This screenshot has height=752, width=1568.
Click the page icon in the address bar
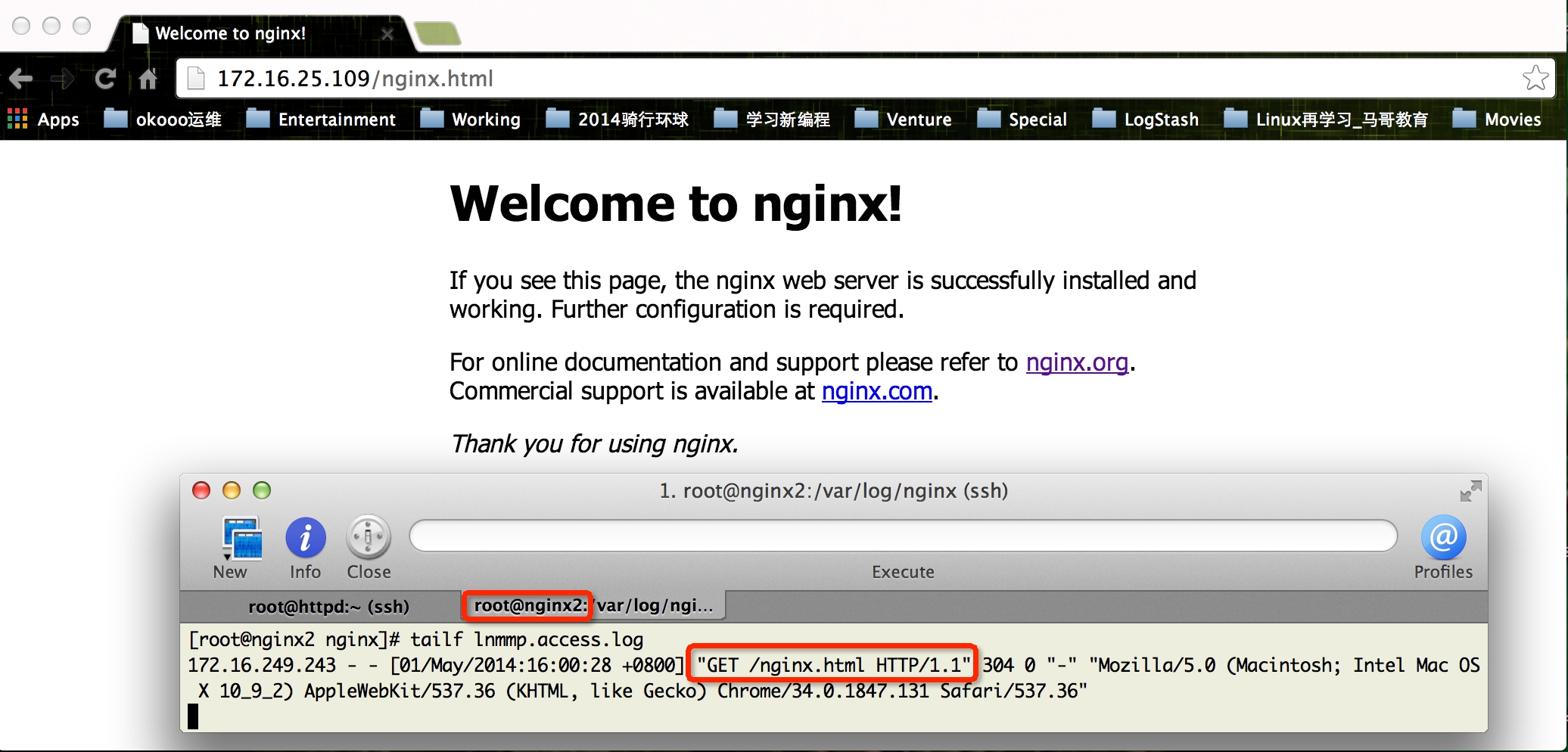click(196, 78)
